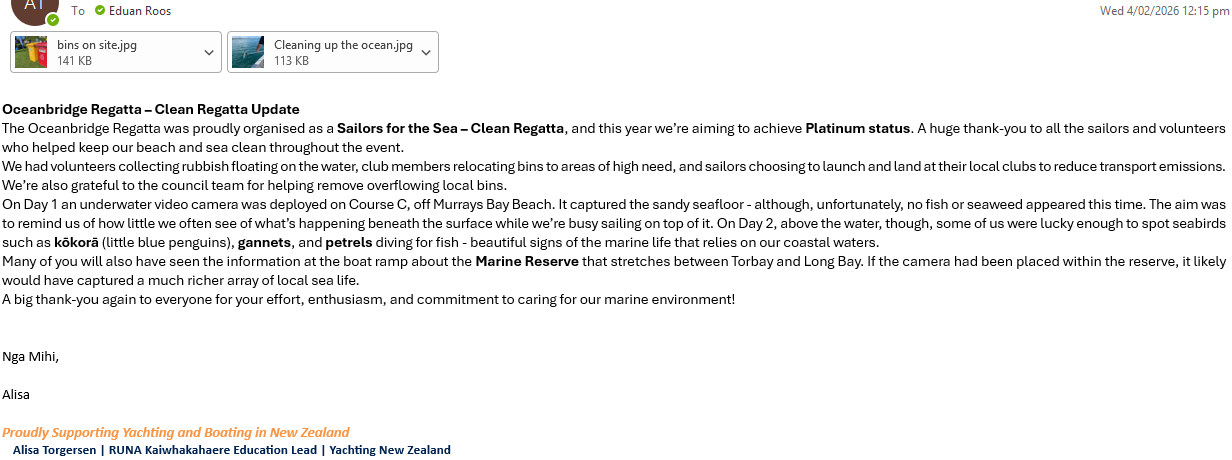1232x460 pixels.
Task: Click bold text Sailors for the Sea – Clean Regatta
Action: point(451,128)
